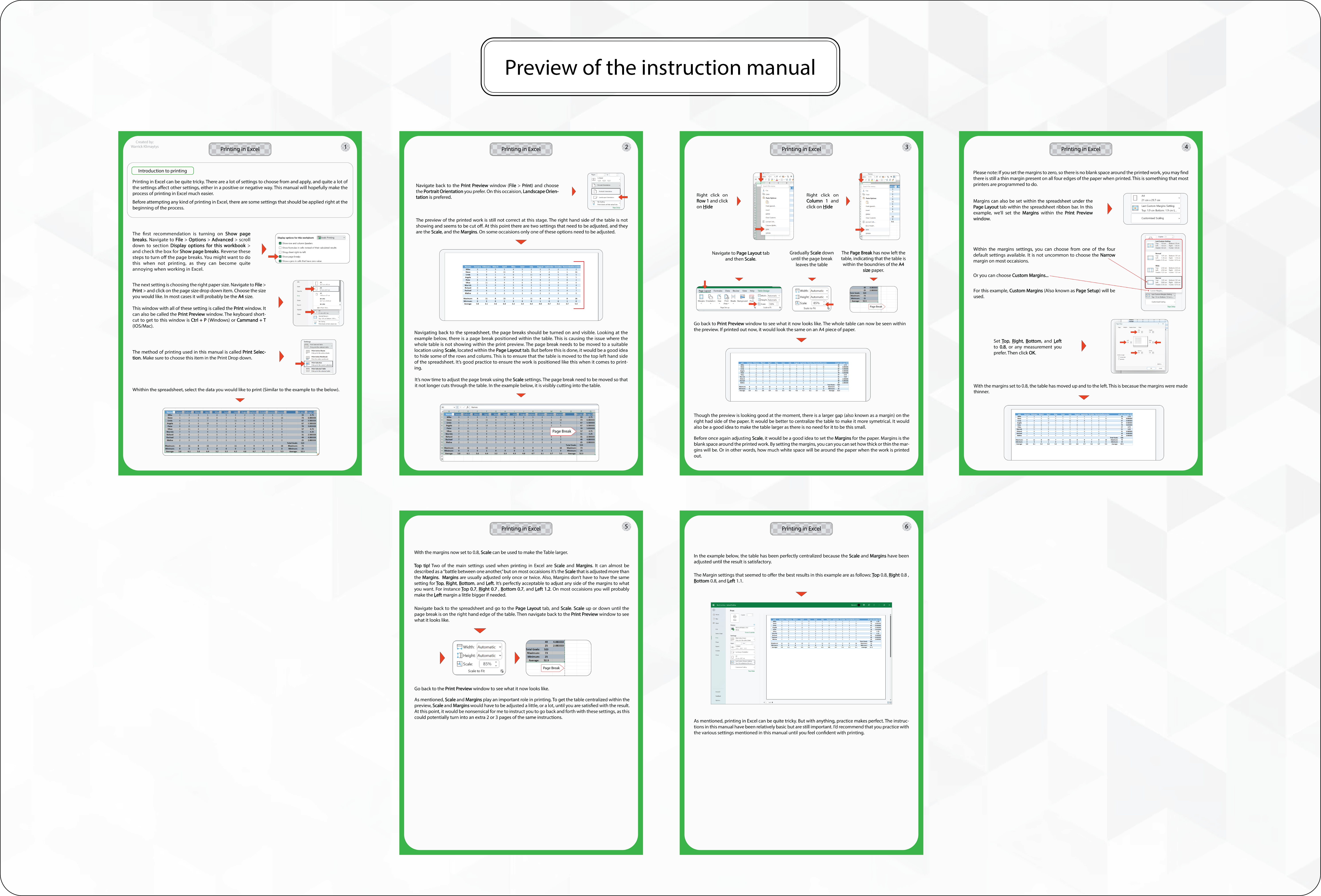Click the Background icon in page 3 ribbon

[x=743, y=297]
